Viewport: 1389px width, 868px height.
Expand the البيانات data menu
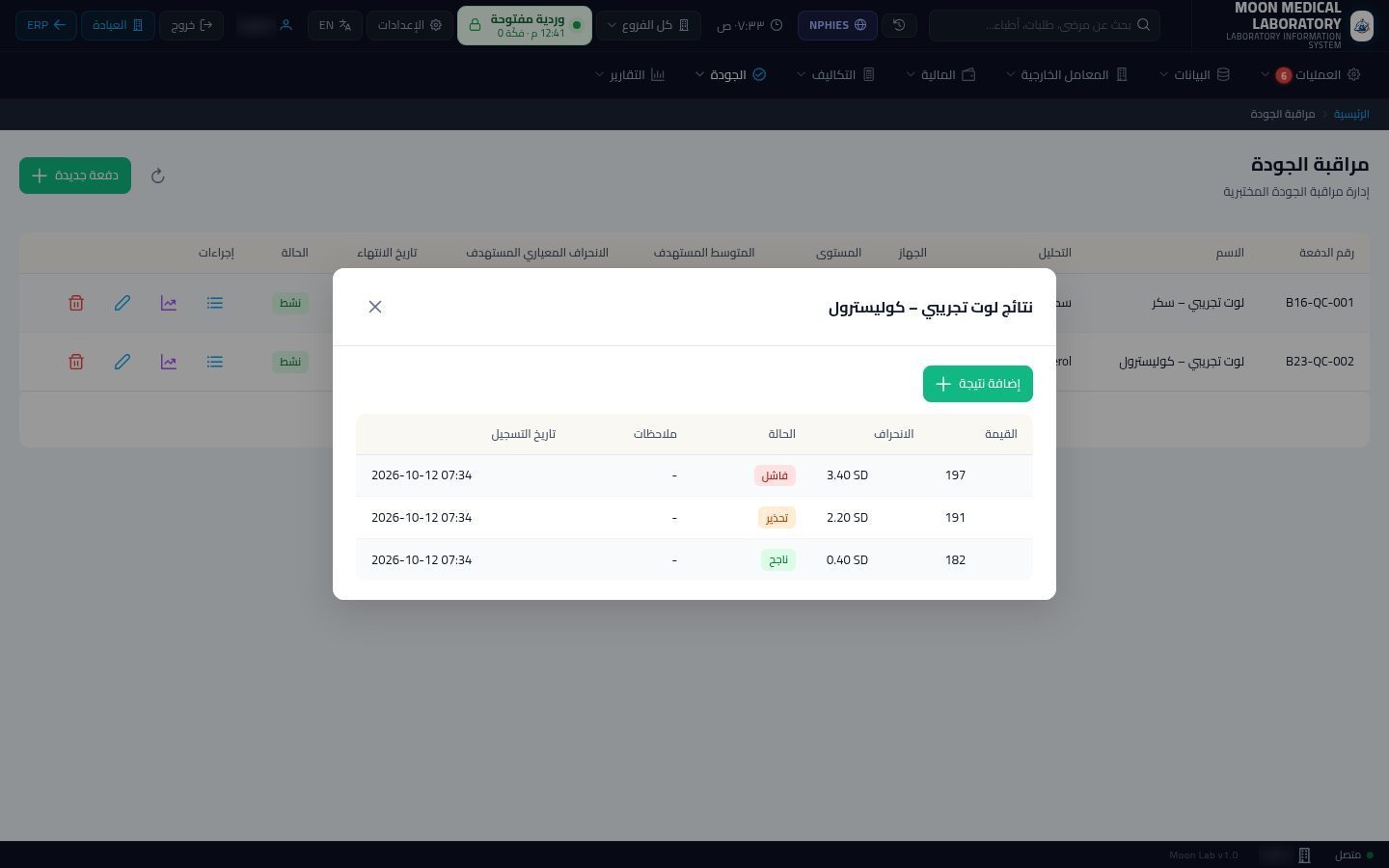click(1194, 74)
